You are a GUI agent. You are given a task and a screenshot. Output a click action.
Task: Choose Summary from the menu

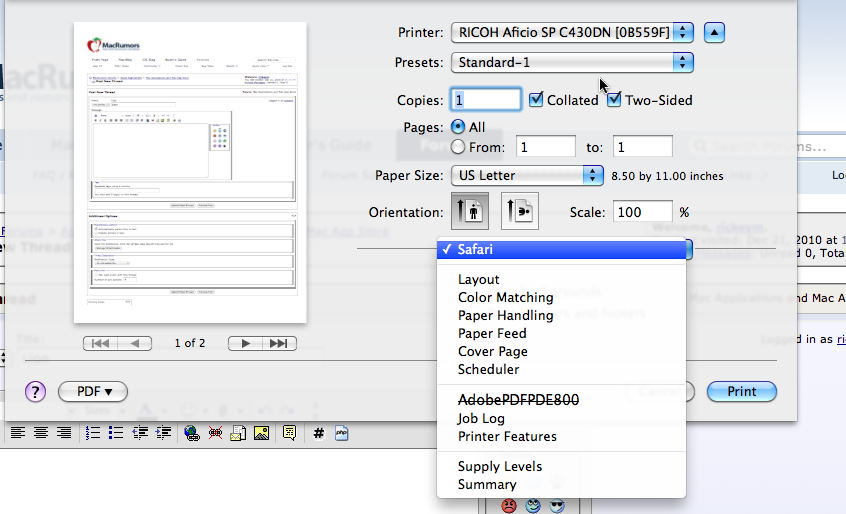[561, 484]
